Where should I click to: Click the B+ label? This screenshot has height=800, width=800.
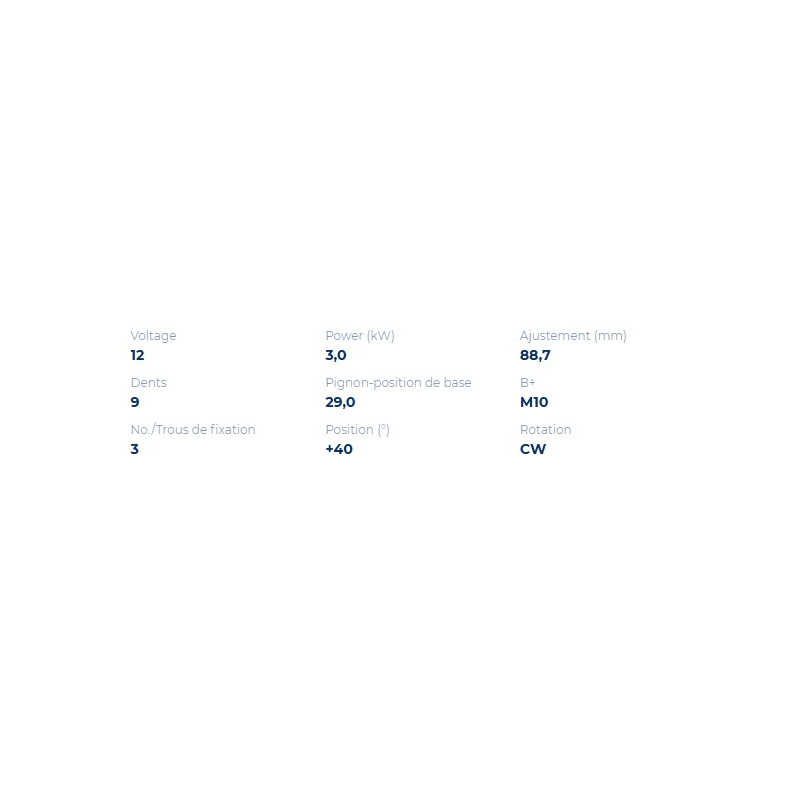528,383
